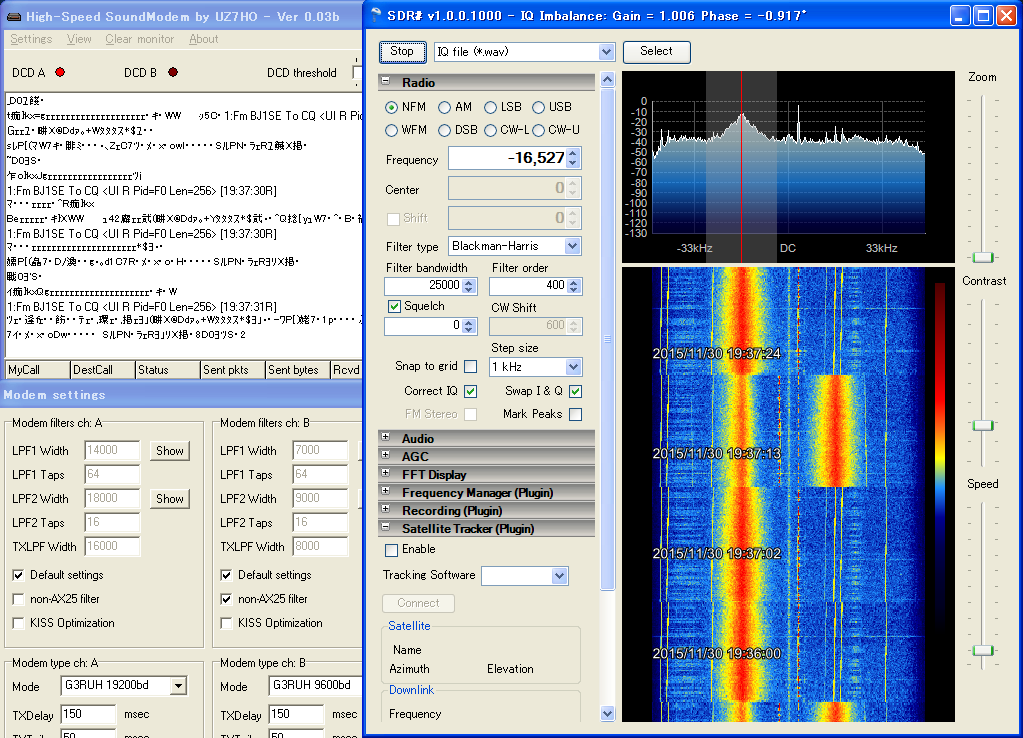This screenshot has width=1023, height=738.
Task: Toggle Correct IQ checkbox
Action: (470, 392)
